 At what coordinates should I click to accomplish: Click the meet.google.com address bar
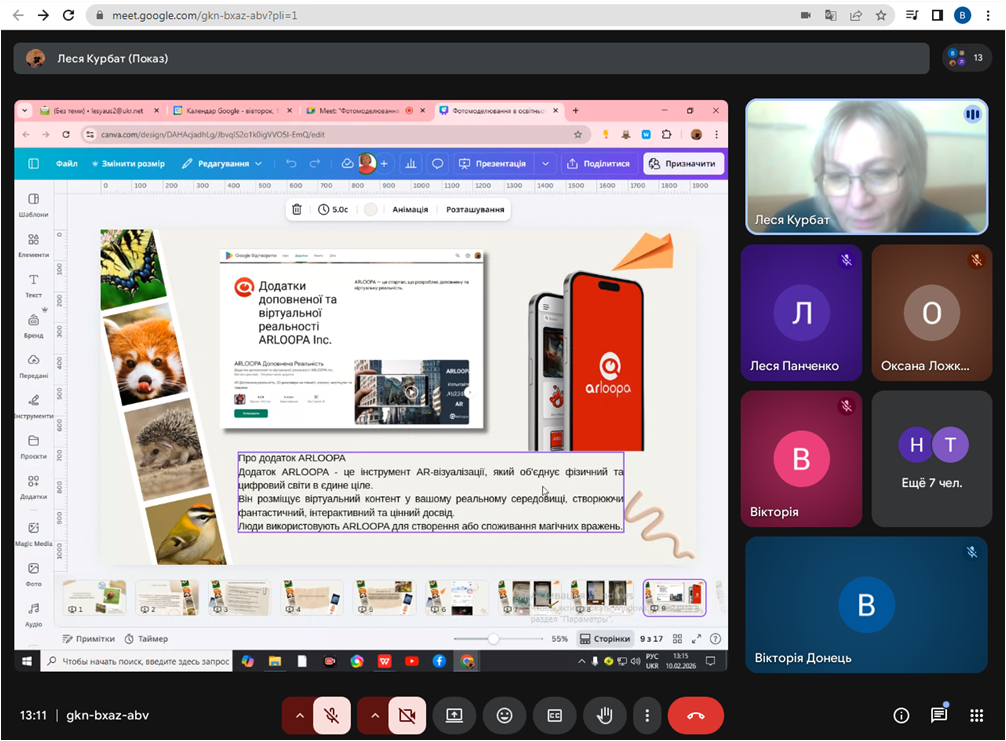click(400, 16)
